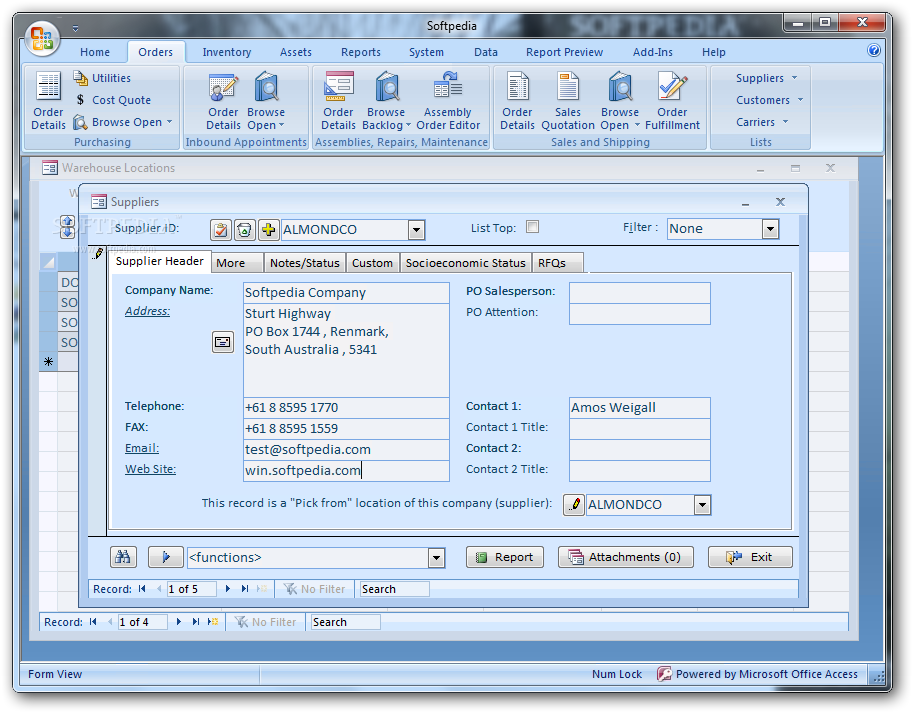Open Assemblies Order Details icon
The height and width of the screenshot is (713, 913).
pyautogui.click(x=338, y=101)
